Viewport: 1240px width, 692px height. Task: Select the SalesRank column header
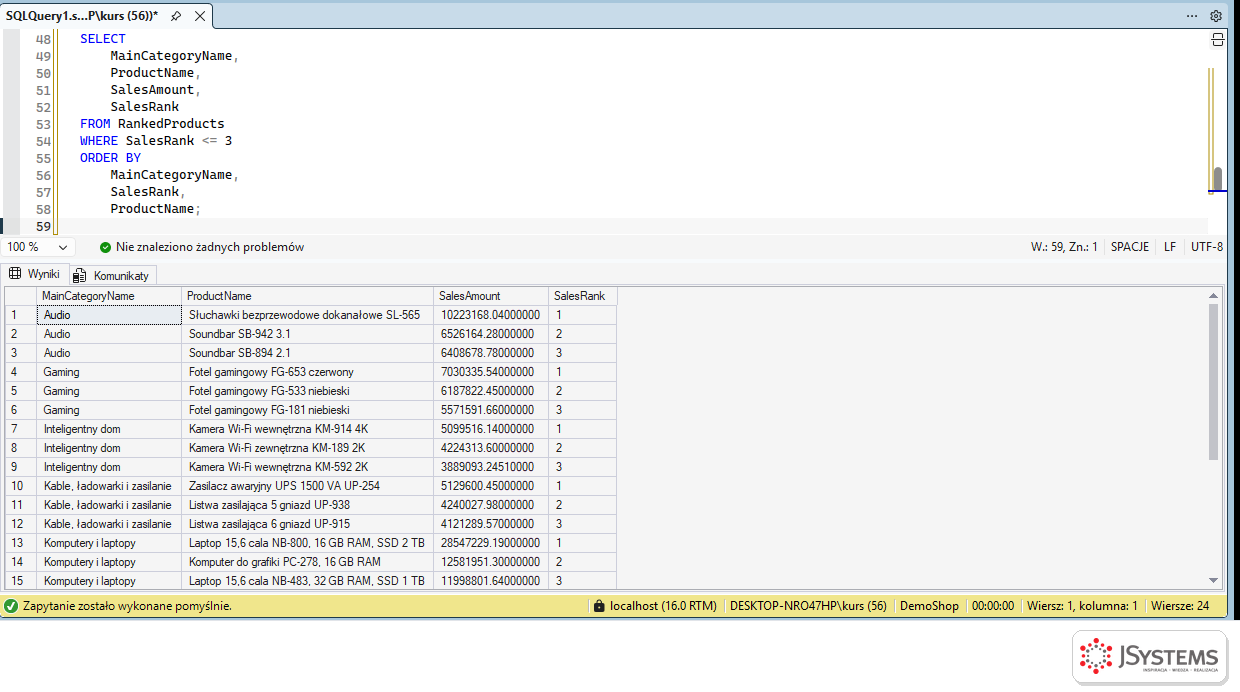point(583,296)
